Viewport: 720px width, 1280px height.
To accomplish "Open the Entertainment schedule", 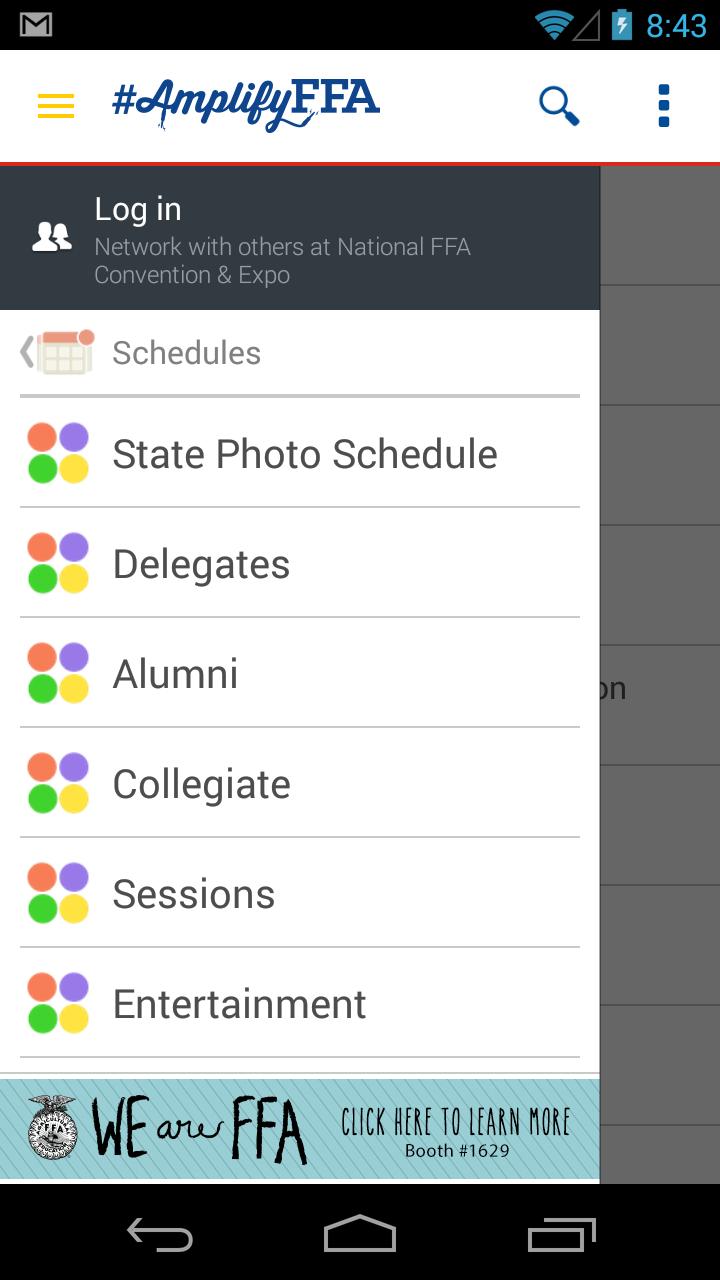I will tap(239, 1004).
